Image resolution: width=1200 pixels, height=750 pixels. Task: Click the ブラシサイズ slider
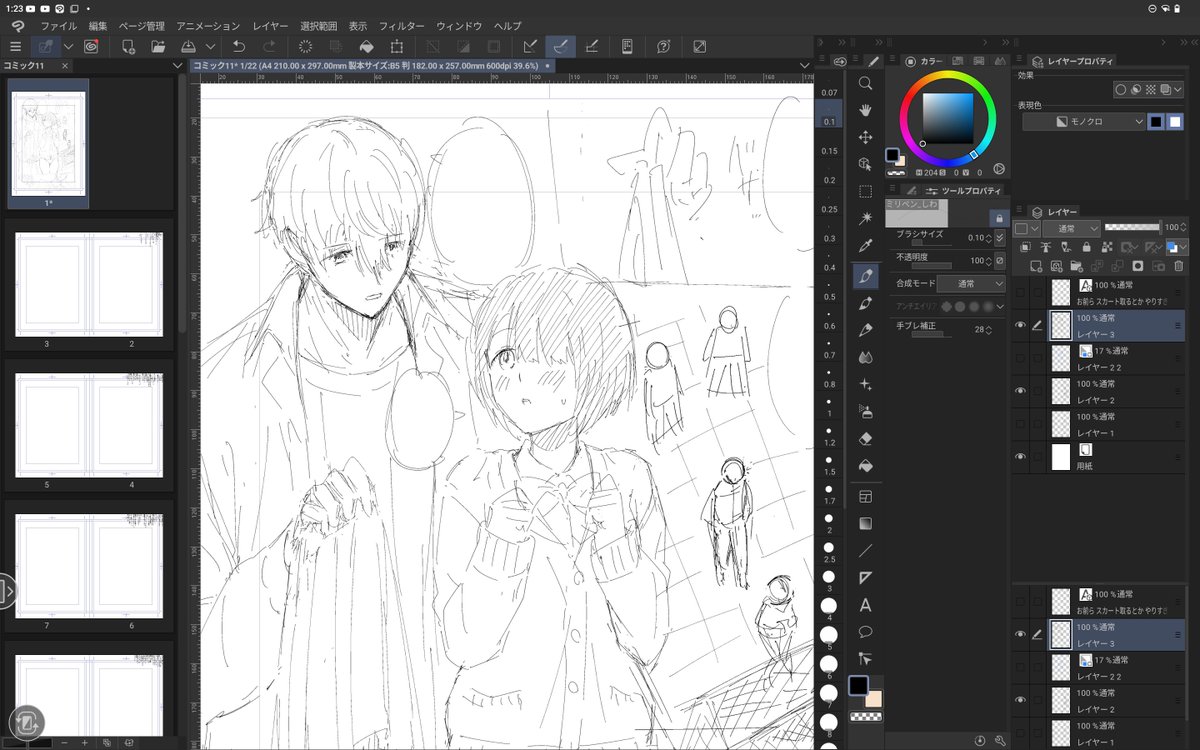[x=931, y=243]
